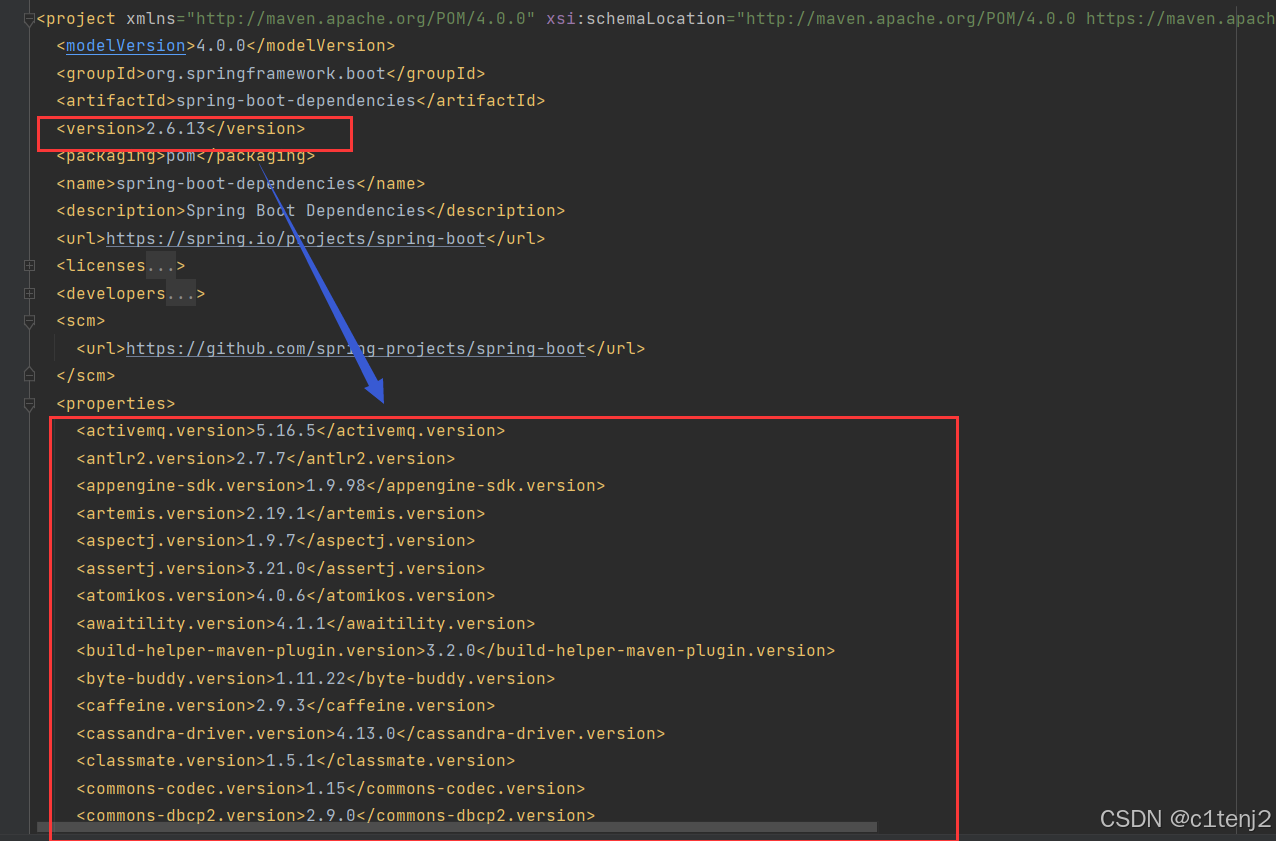The height and width of the screenshot is (841, 1276).
Task: Click the antlr2.version 2.7.7 line
Action: click(x=266, y=459)
